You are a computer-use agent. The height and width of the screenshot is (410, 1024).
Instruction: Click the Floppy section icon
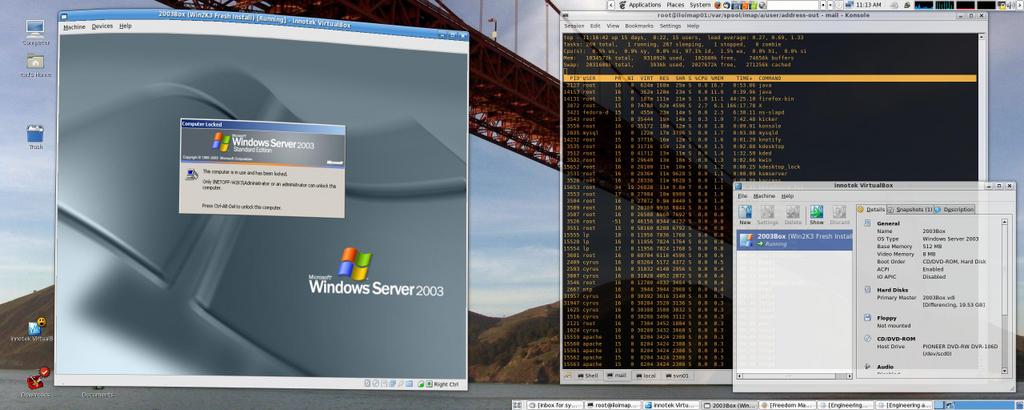coord(867,318)
